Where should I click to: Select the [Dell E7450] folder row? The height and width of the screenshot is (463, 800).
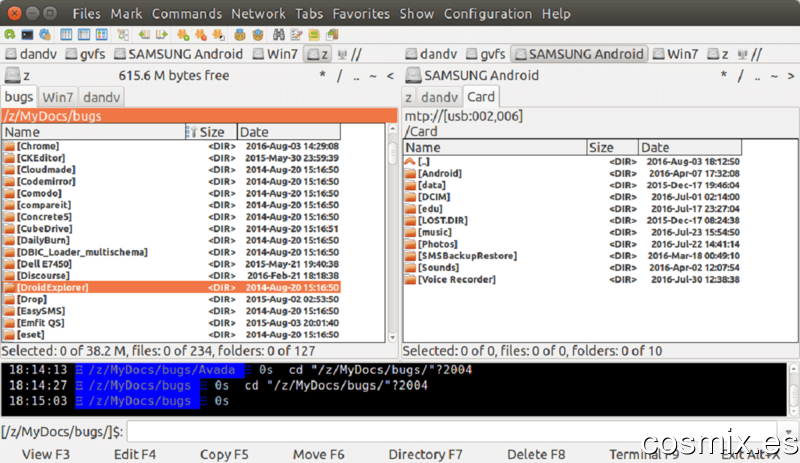click(171, 264)
